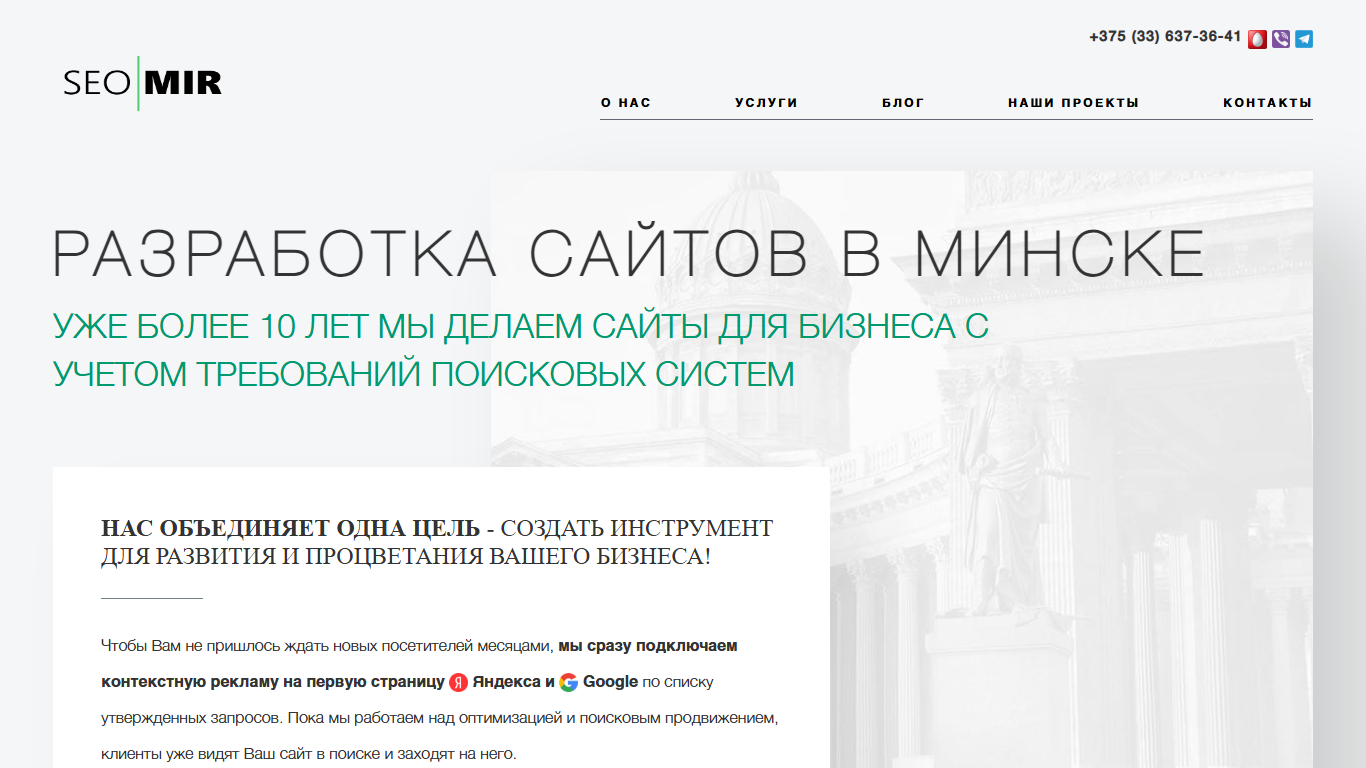This screenshot has height=768, width=1366.
Task: Click the line ДЛЯ РАЗВИТИЯ И ПРОЦВЕТАНИЯ ВАШЕГО БИЗНЕСА!
Action: [406, 557]
